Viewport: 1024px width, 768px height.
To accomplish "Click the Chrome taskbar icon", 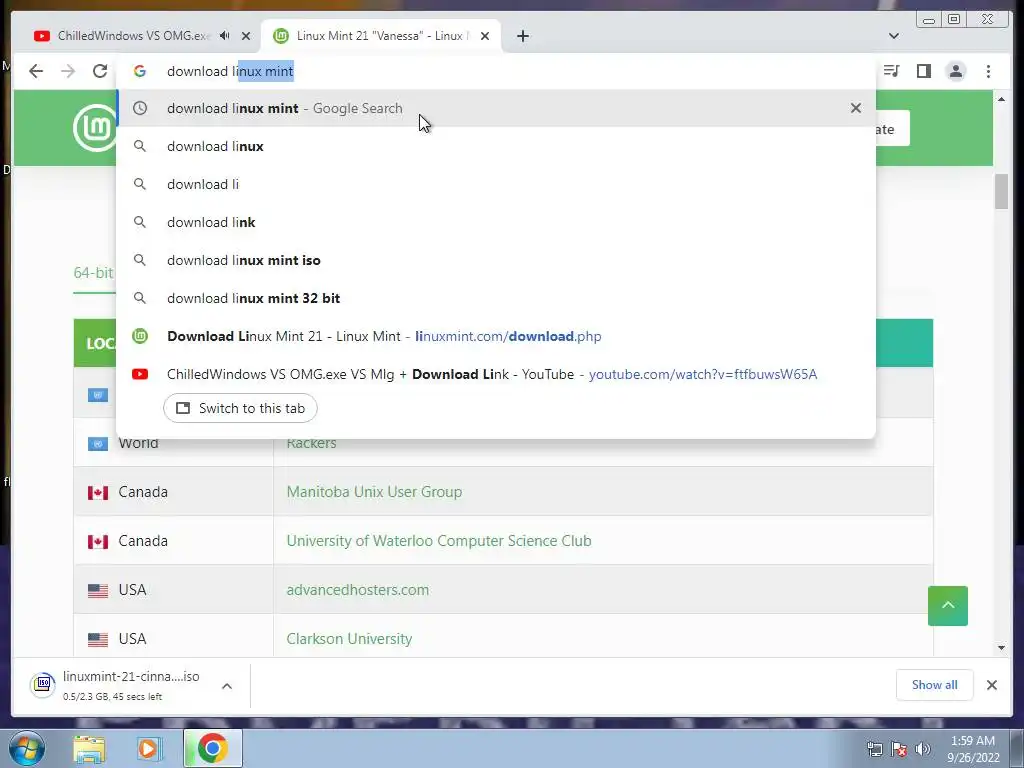I will (x=212, y=748).
